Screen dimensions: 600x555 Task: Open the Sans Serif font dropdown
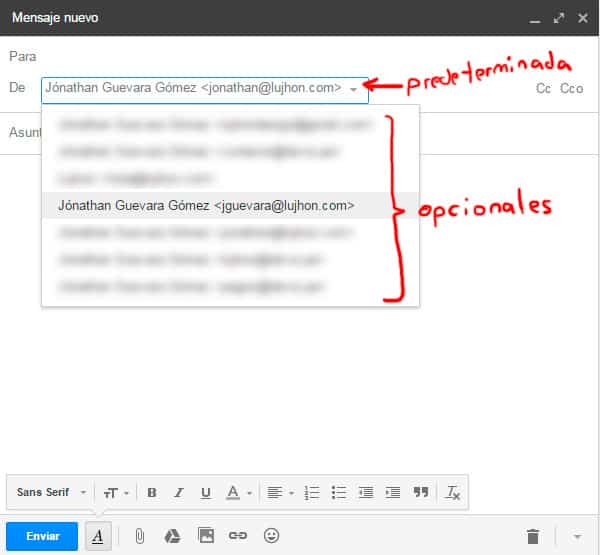51,492
